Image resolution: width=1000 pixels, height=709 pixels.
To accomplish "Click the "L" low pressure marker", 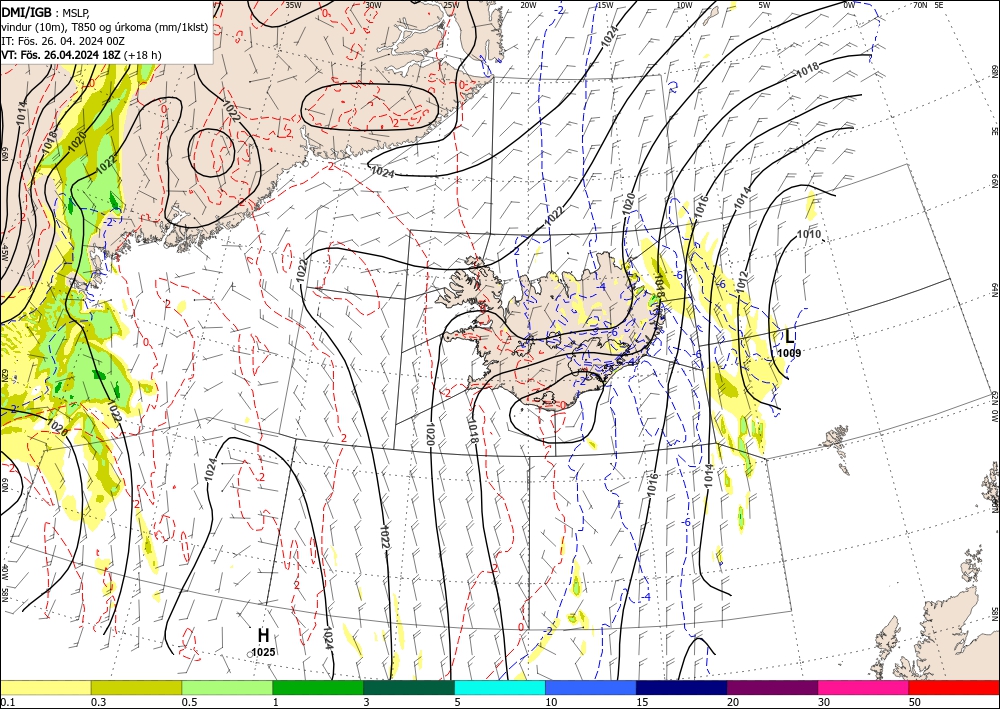I will 790,336.
